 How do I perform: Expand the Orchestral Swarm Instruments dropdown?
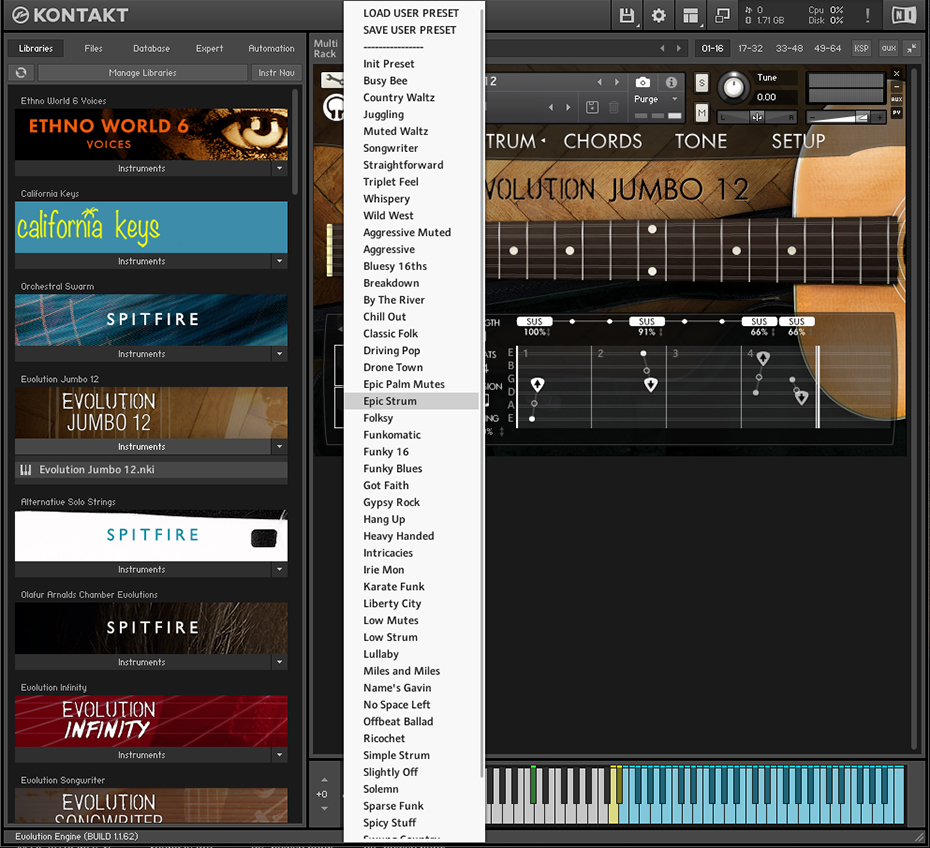point(279,354)
